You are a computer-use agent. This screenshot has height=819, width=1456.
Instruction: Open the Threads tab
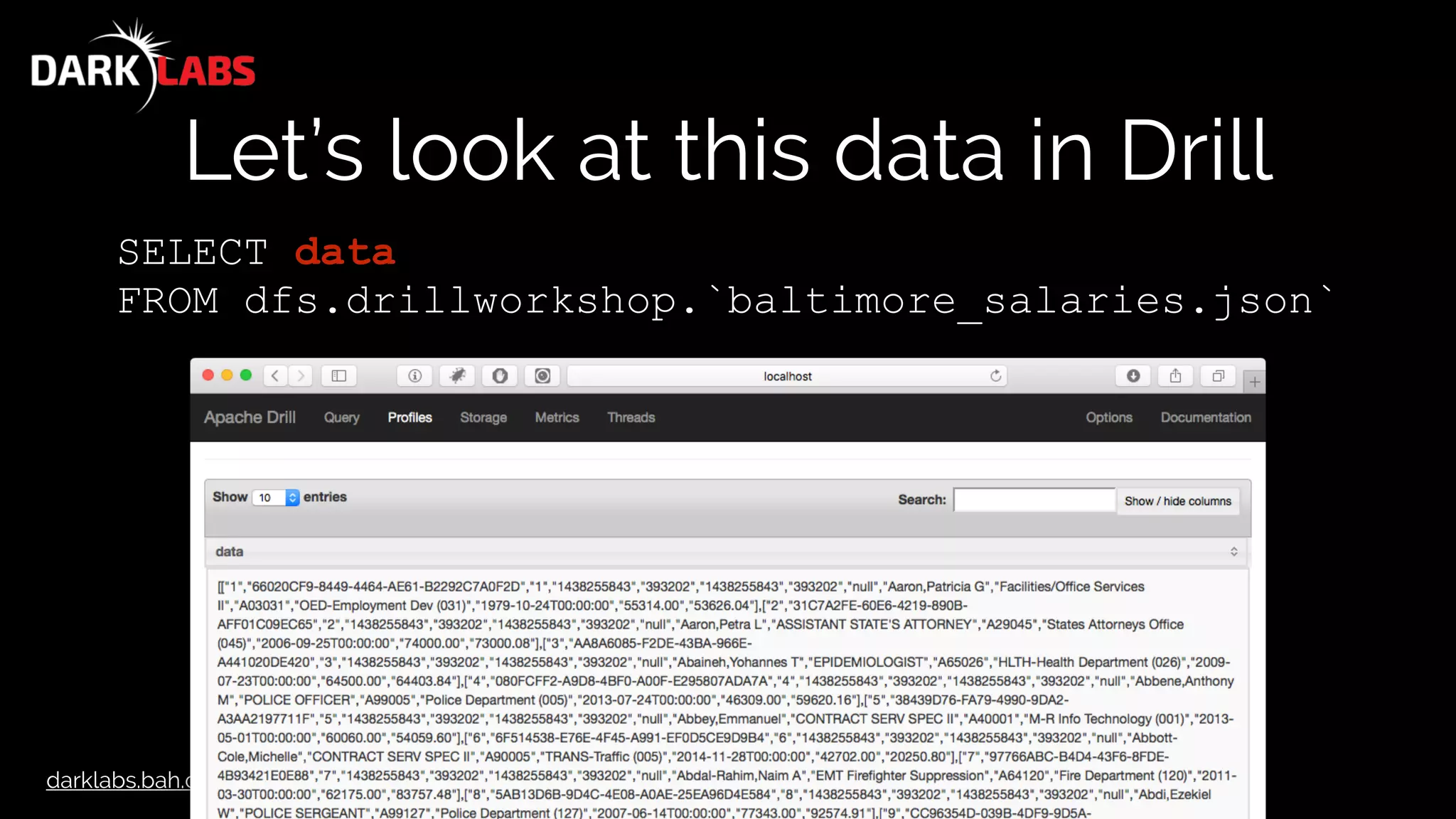[x=631, y=417]
